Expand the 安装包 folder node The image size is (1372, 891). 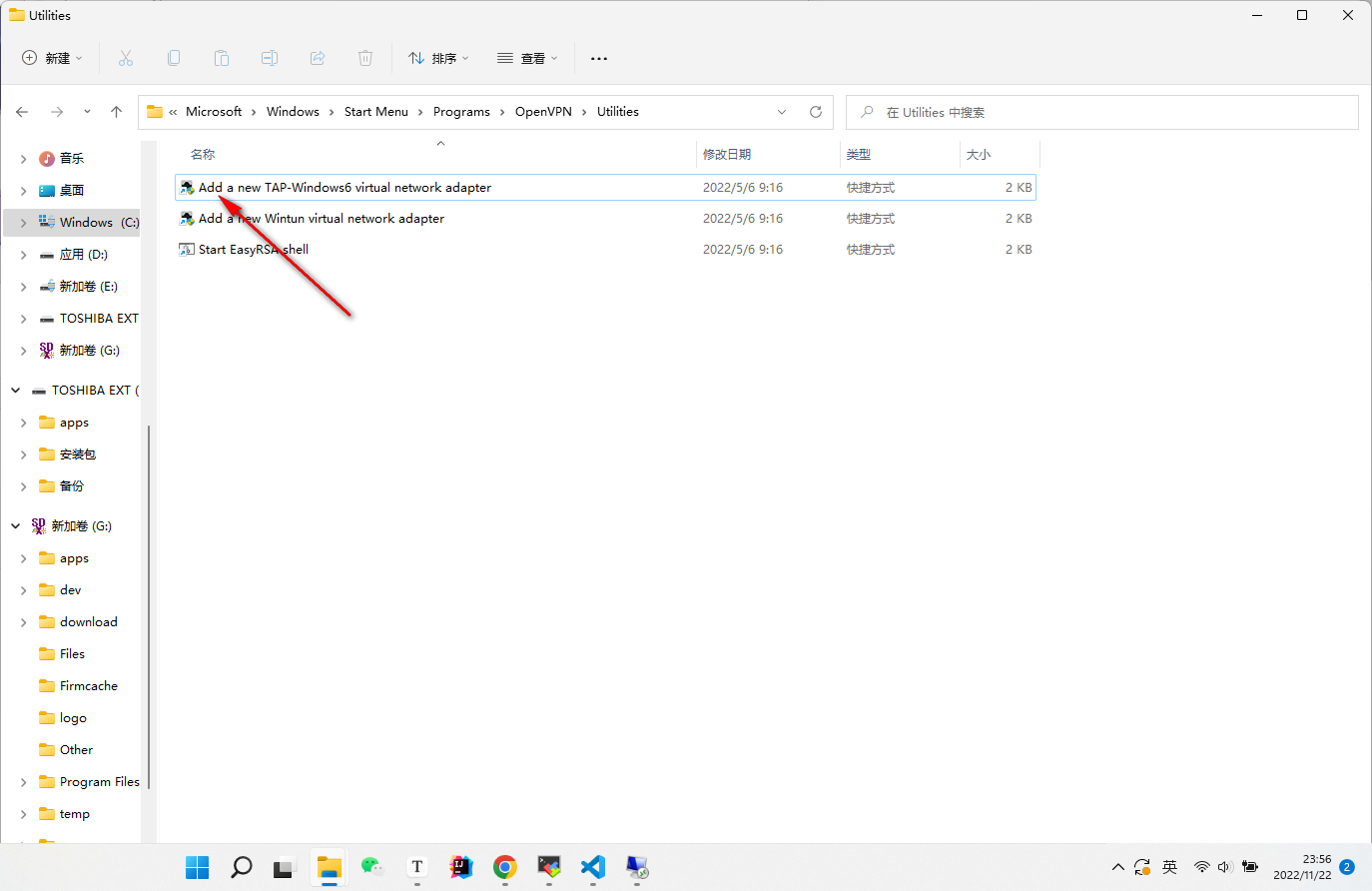click(23, 453)
